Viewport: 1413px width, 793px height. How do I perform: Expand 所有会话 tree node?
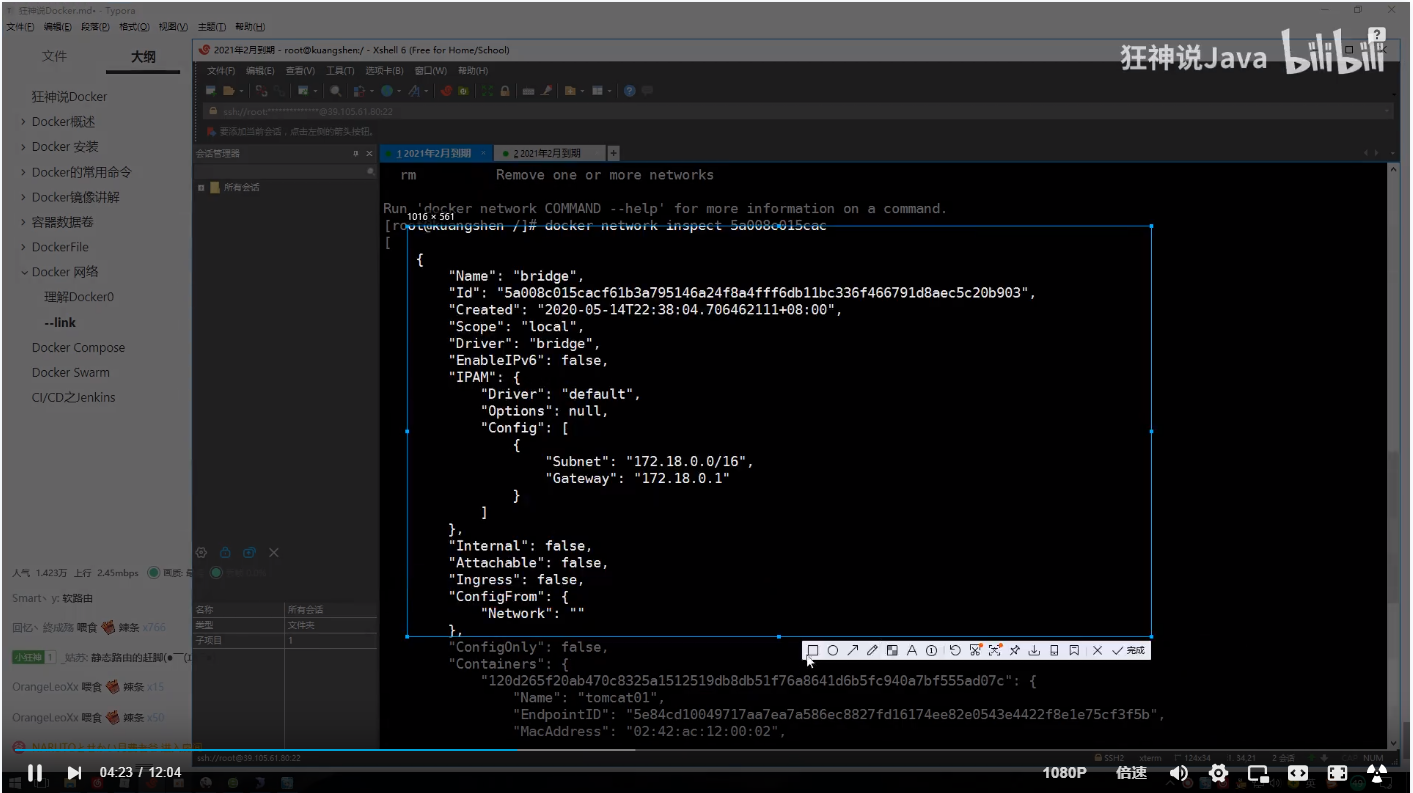click(201, 187)
